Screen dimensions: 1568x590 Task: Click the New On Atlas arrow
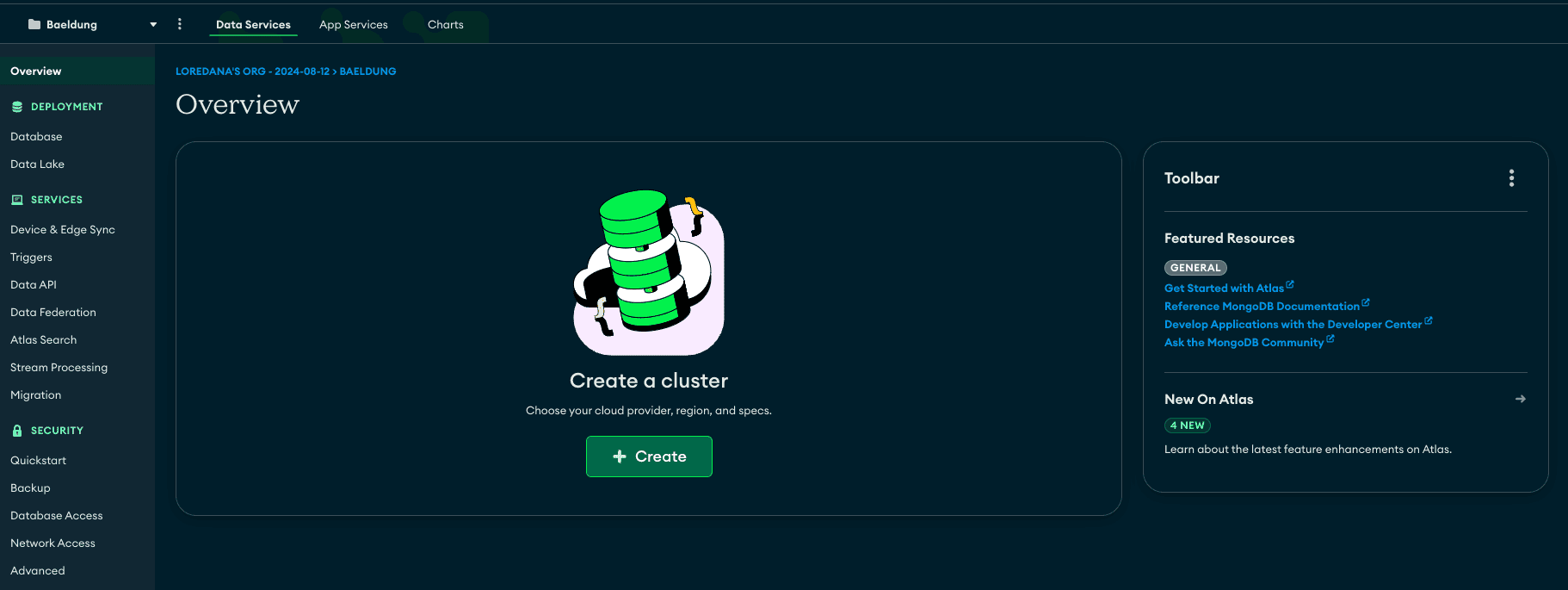(x=1521, y=399)
